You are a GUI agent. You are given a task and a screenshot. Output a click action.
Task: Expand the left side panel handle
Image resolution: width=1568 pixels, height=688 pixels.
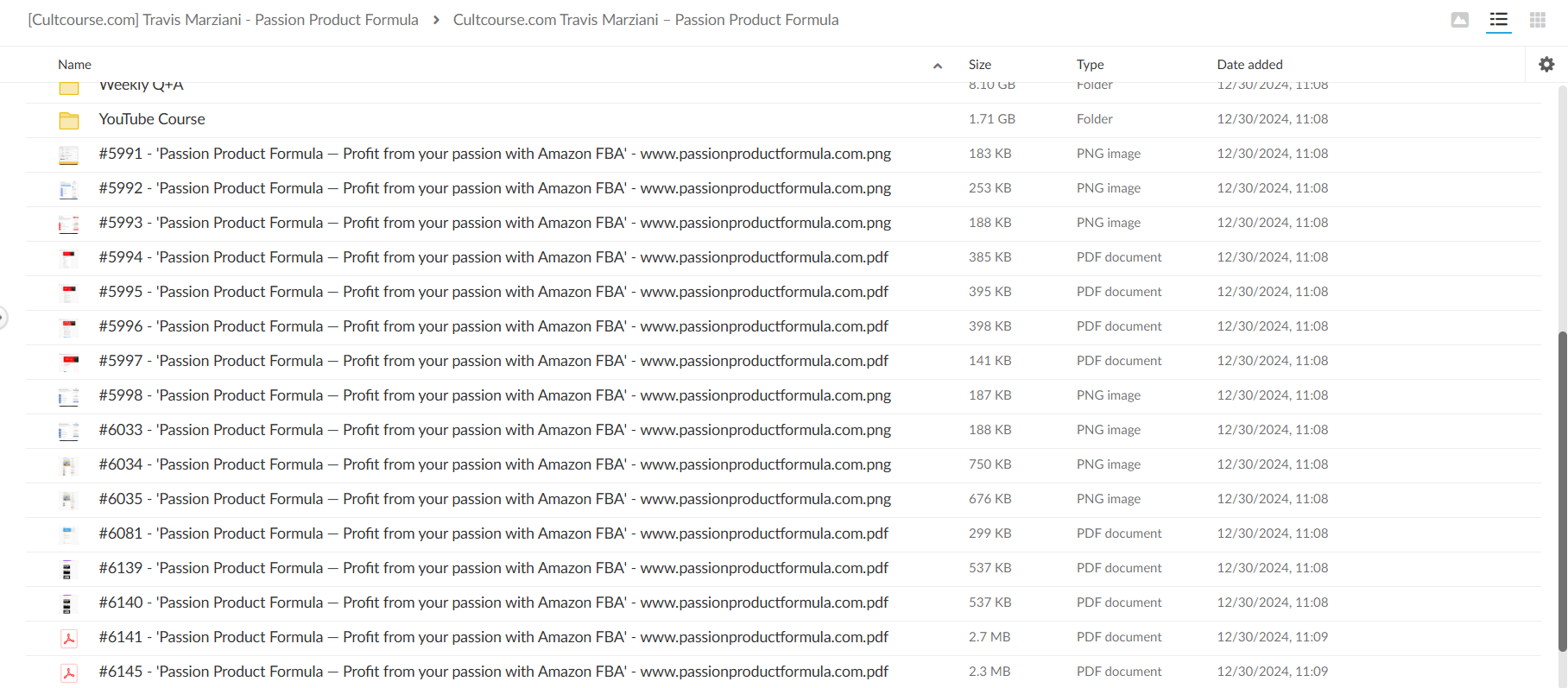pos(3,319)
